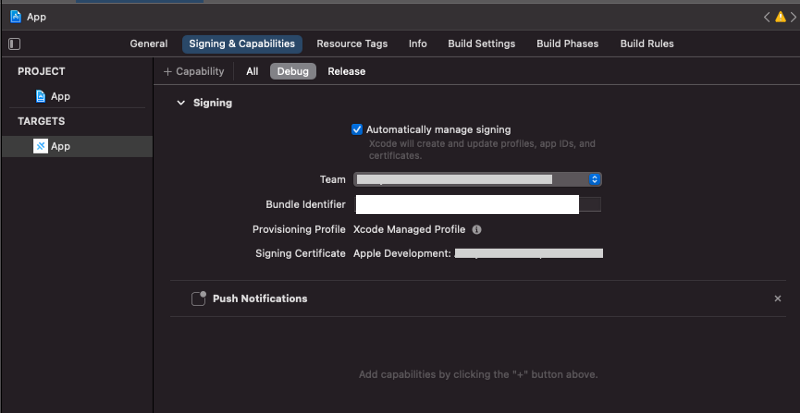Click Xcode Managed Profile text
Screen dimensions: 800x413
pos(409,230)
